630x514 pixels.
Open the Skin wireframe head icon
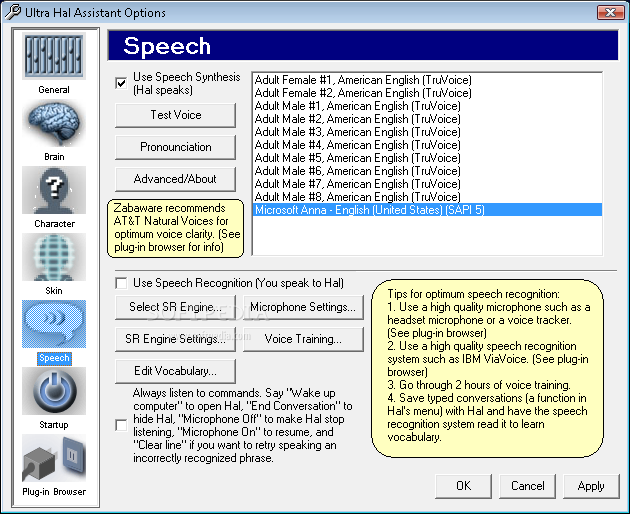click(x=54, y=257)
